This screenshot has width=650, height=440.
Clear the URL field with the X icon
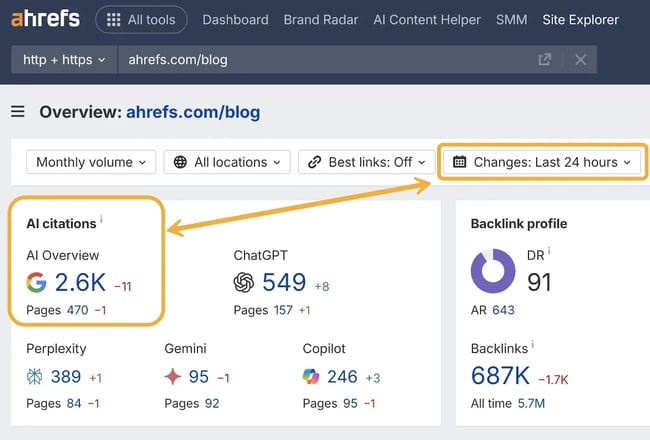[580, 60]
